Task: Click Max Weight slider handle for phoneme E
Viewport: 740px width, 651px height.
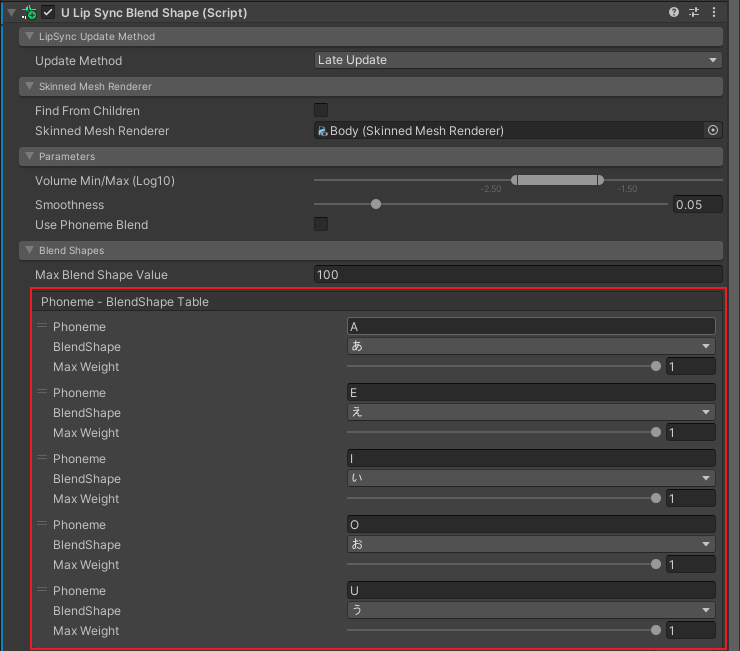Action: tap(656, 432)
